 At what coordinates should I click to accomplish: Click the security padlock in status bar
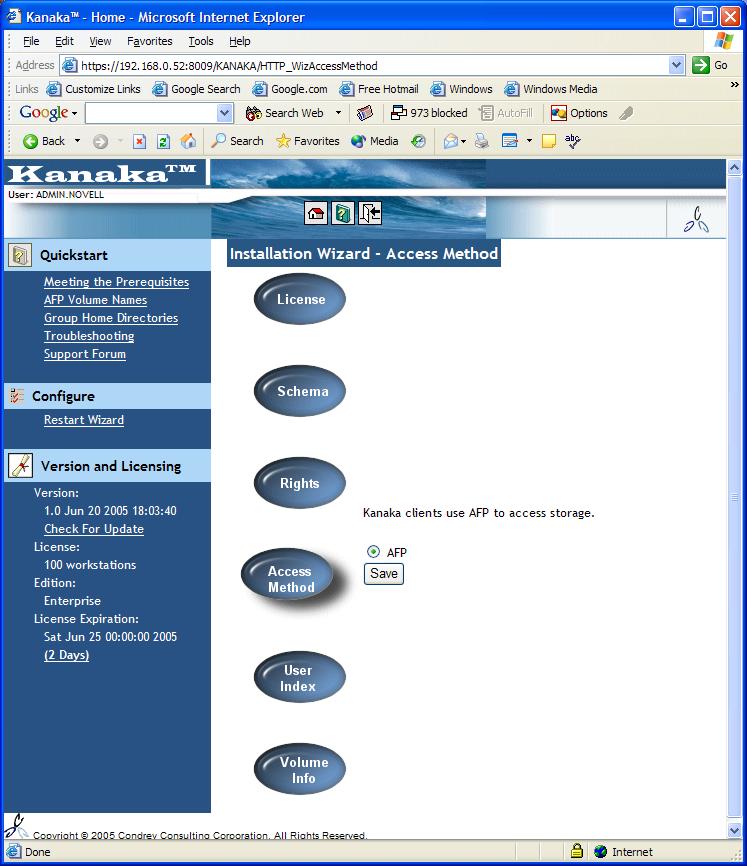click(x=577, y=851)
